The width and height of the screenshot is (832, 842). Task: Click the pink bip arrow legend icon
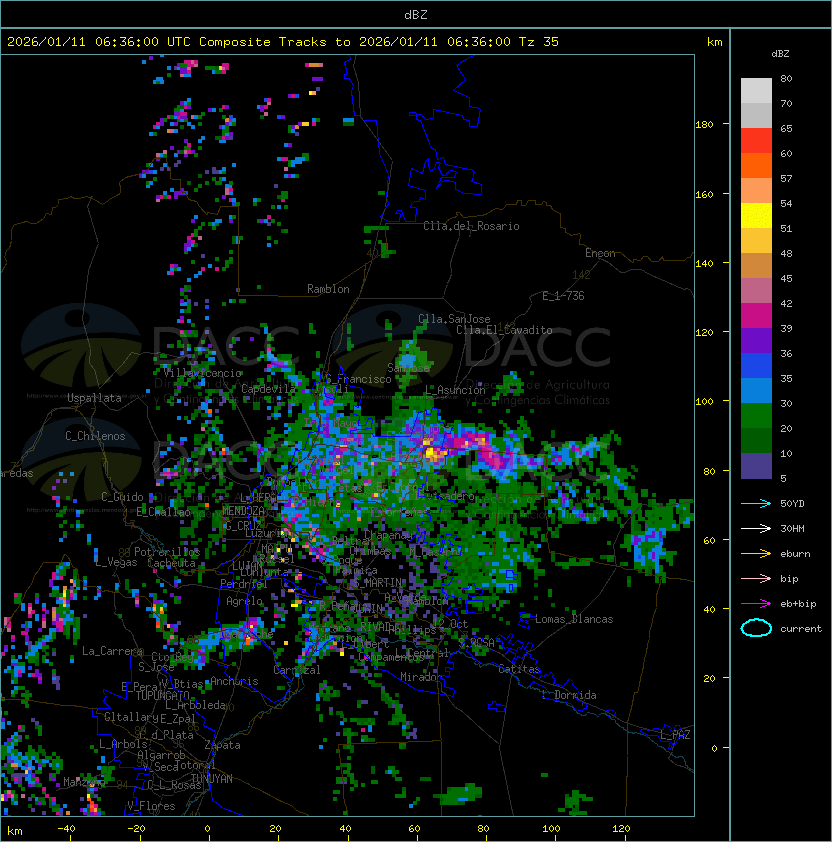click(756, 578)
